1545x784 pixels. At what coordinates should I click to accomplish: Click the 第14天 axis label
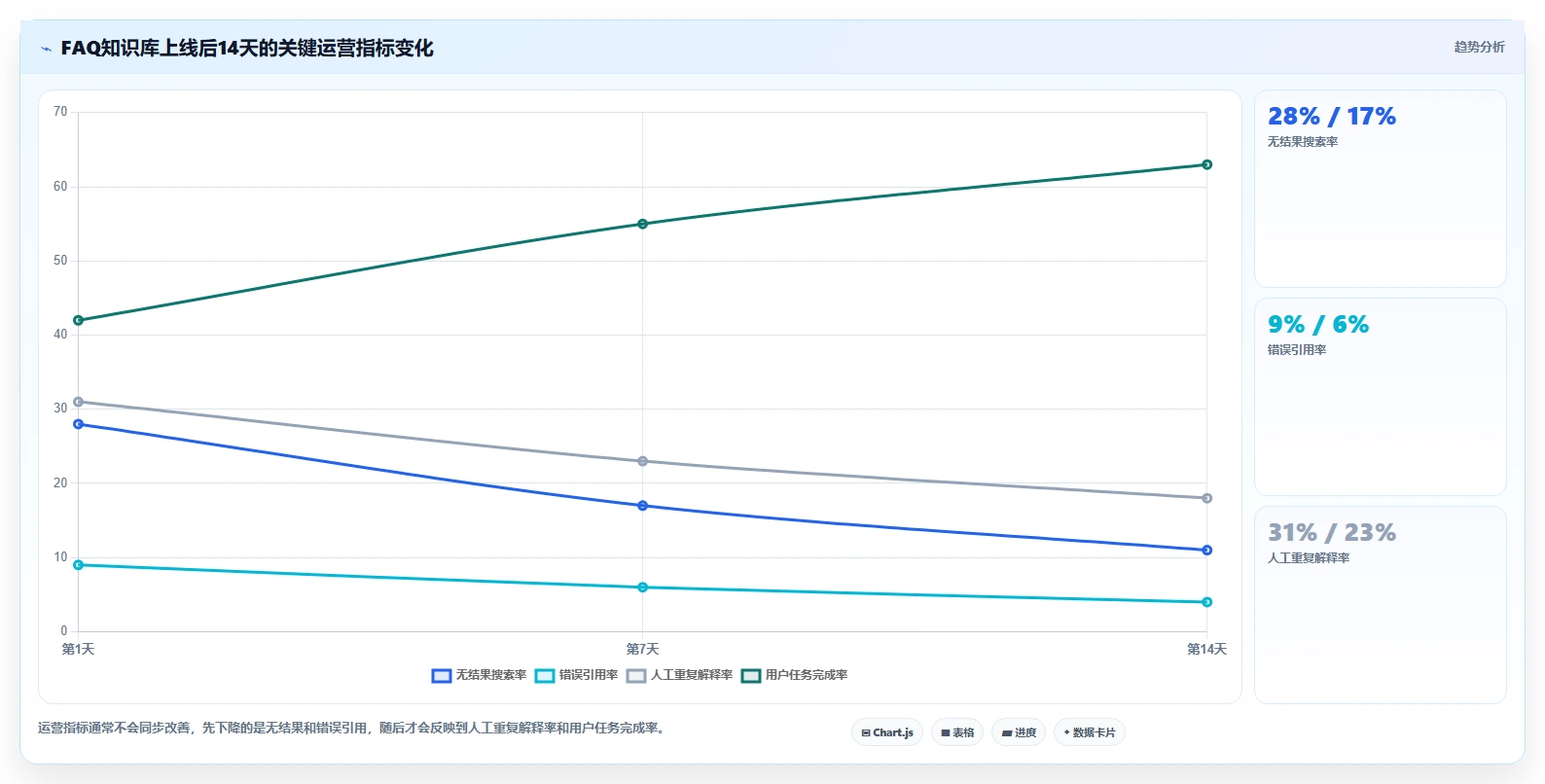pyautogui.click(x=1206, y=649)
